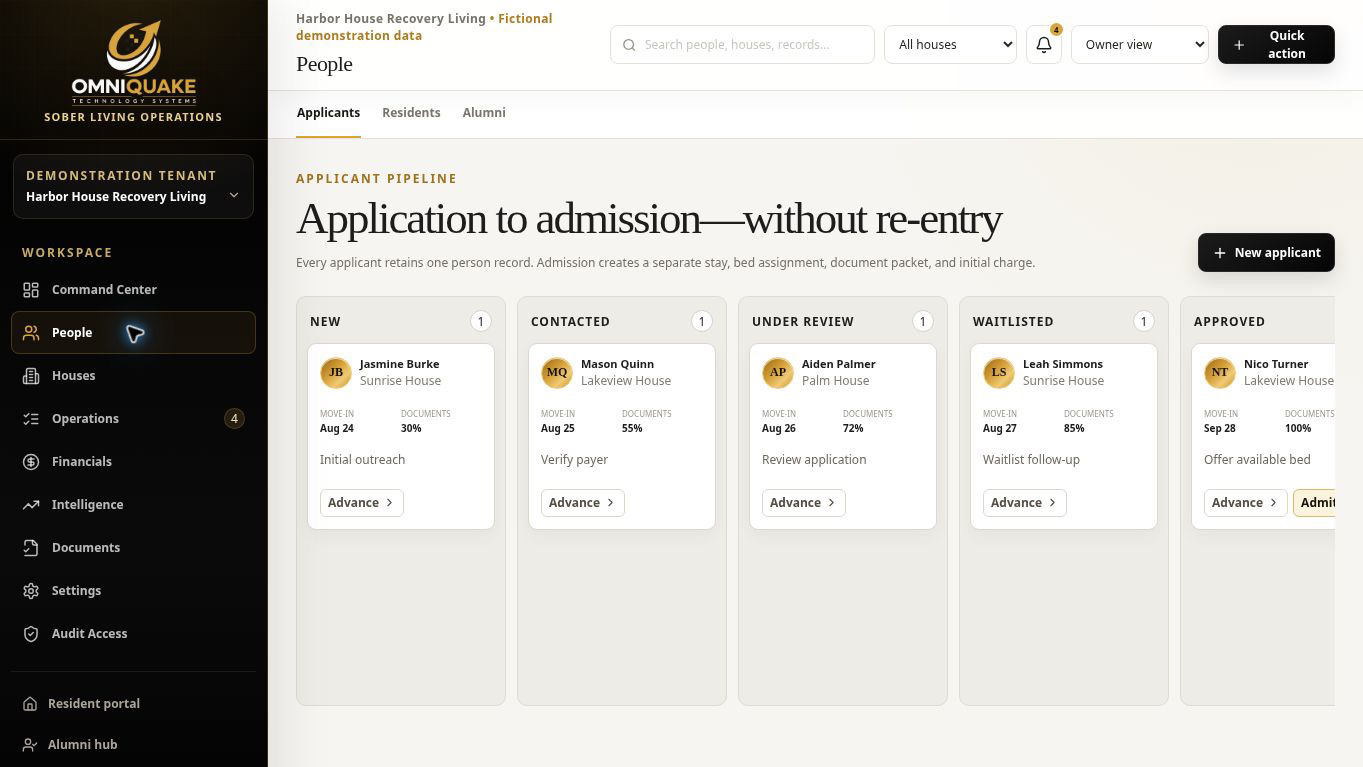Select People in the sidebar

133,332
